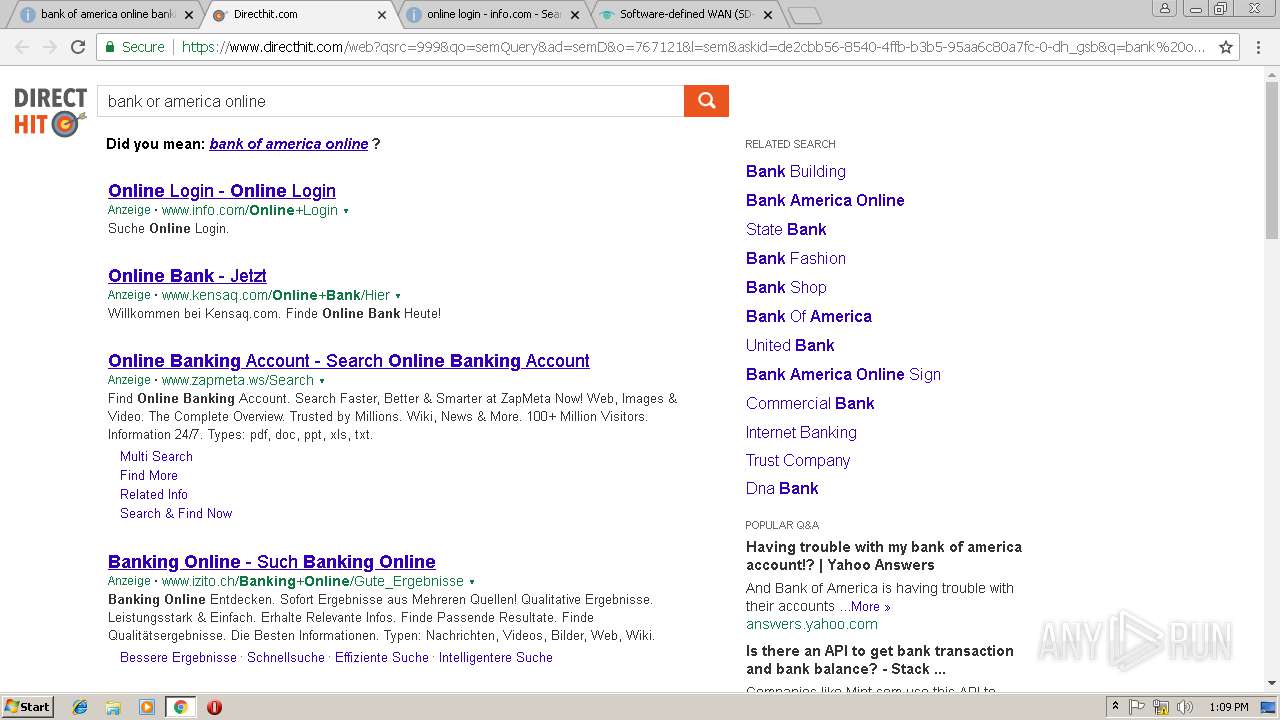
Task: Click the browser forward arrow
Action: point(50,47)
